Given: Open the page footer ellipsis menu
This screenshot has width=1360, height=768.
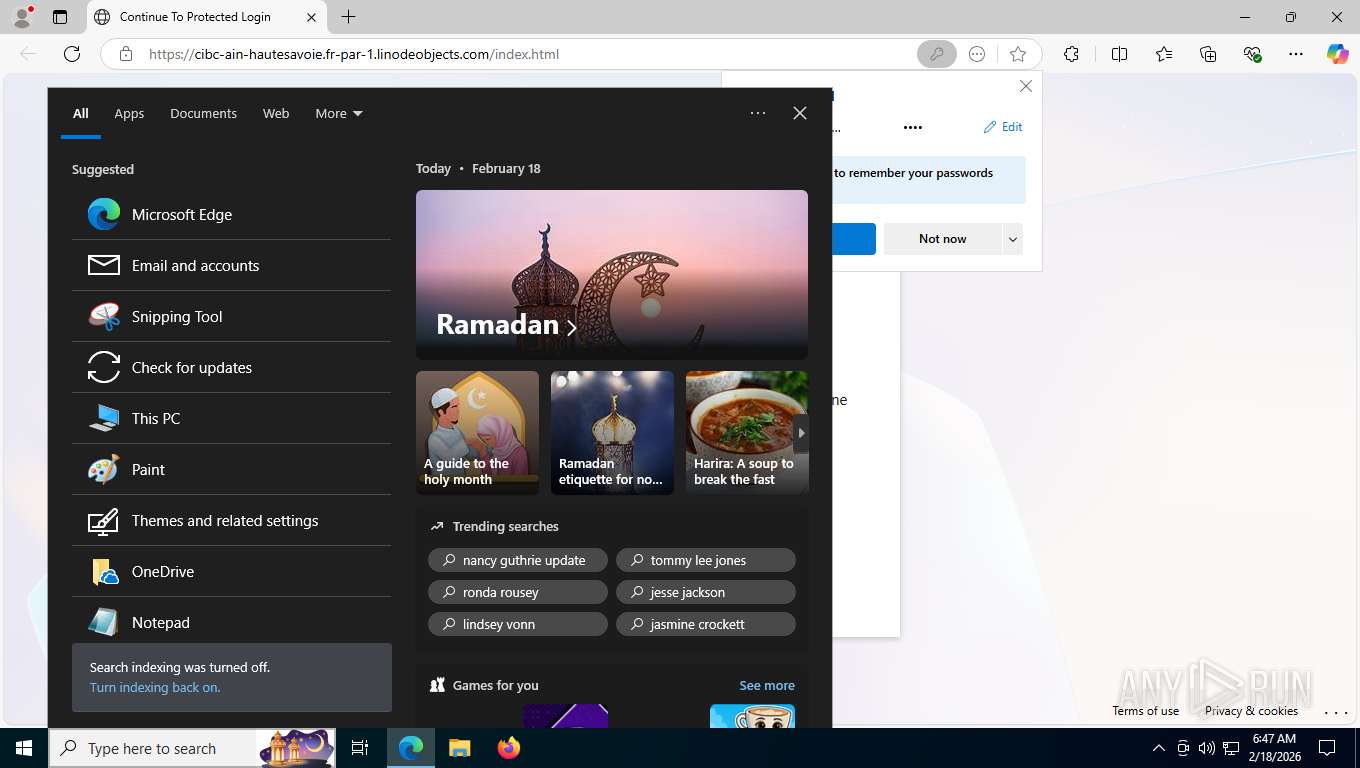Looking at the screenshot, I should pos(1336,712).
